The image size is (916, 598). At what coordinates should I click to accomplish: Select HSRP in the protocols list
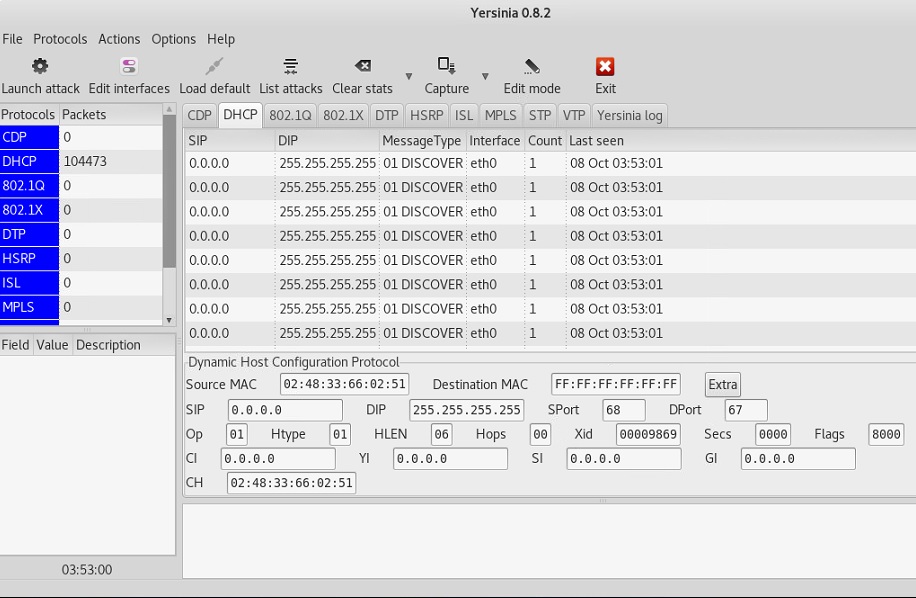click(20, 258)
